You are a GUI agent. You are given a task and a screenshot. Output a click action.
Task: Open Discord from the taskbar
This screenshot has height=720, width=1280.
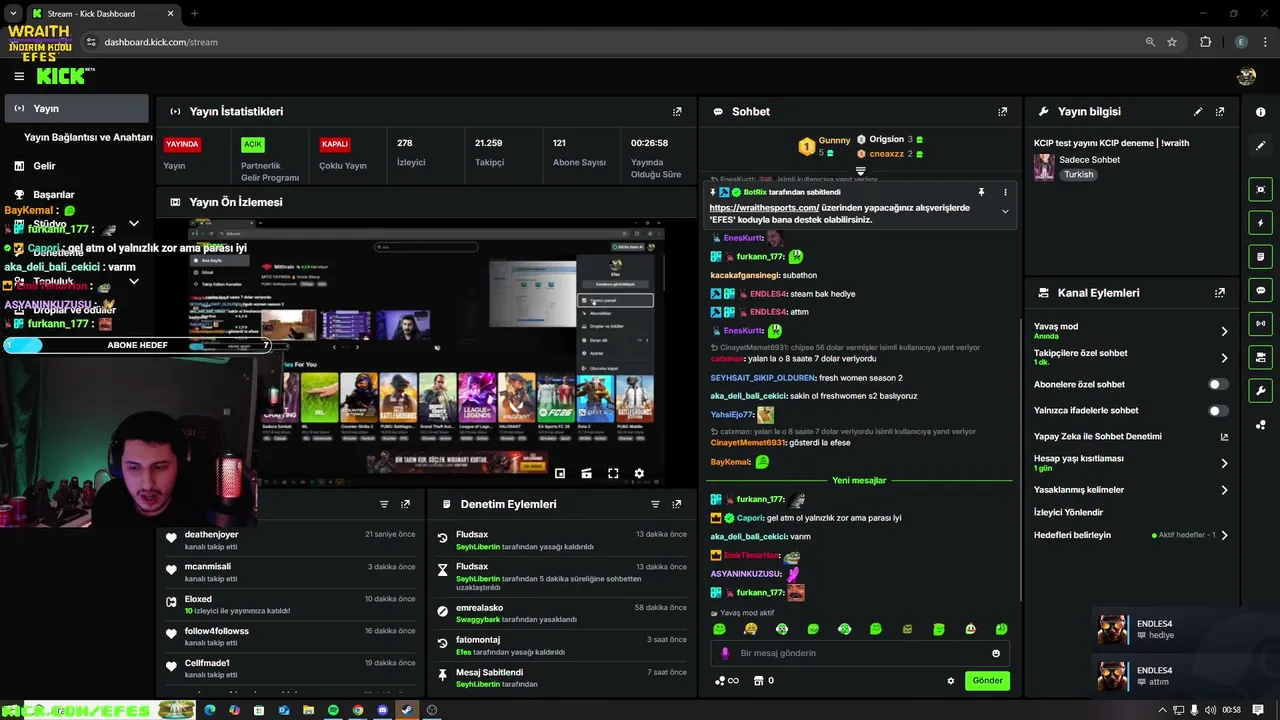click(383, 710)
